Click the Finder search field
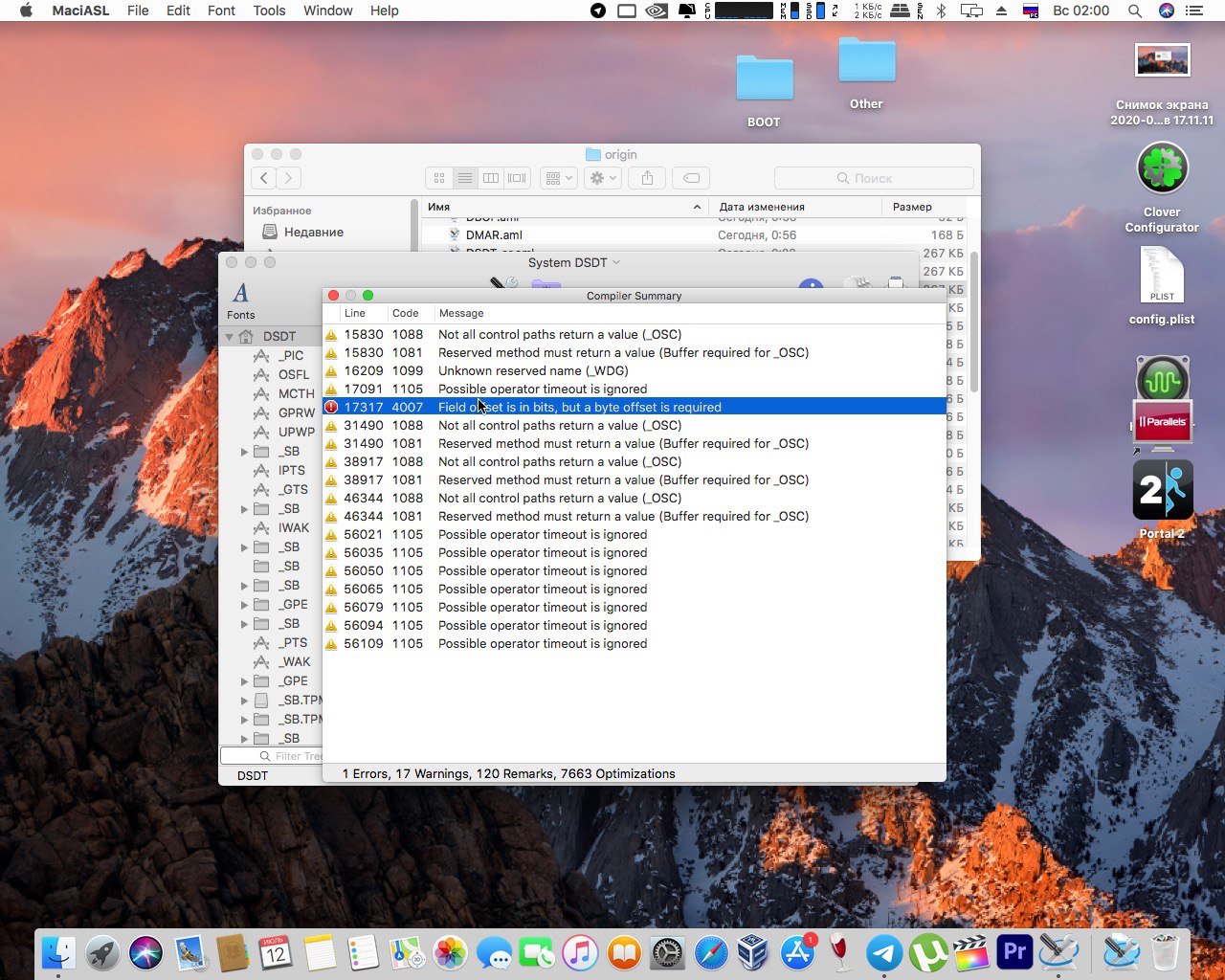1225x980 pixels. [x=873, y=178]
